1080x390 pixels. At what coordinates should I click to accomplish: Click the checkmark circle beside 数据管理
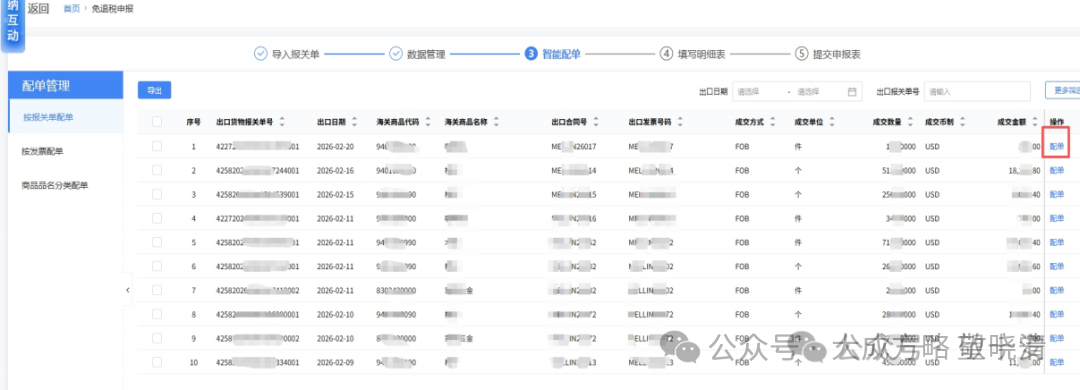click(x=395, y=54)
